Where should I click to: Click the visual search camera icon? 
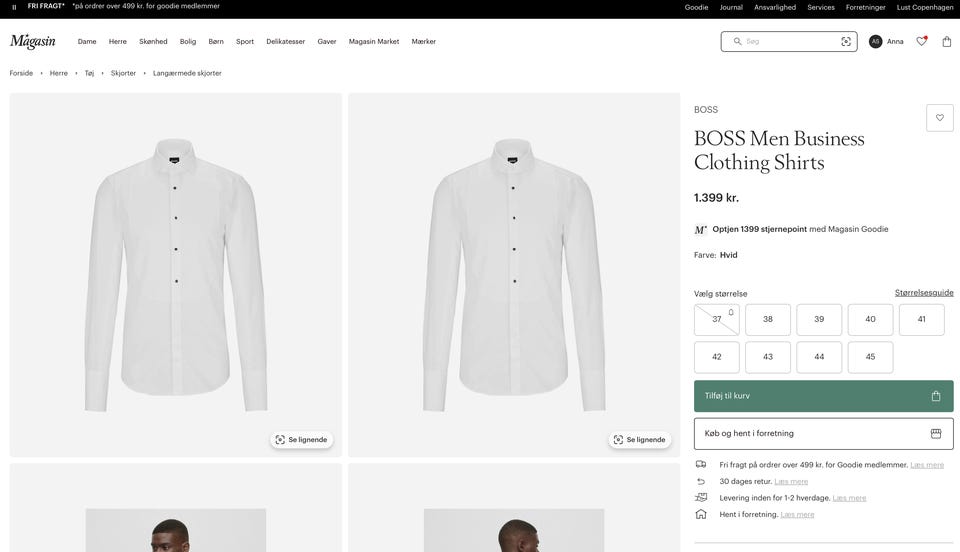coord(846,41)
